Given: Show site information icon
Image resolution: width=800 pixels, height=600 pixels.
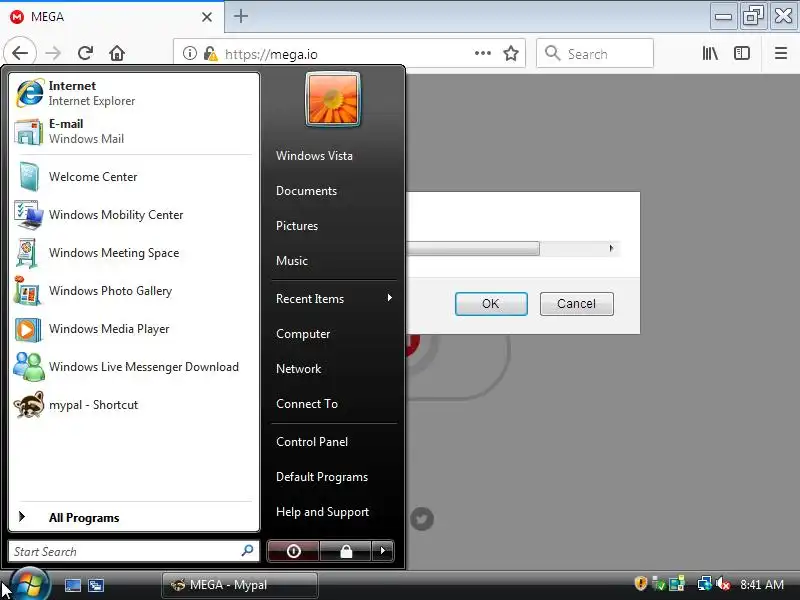Looking at the screenshot, I should [x=190, y=53].
